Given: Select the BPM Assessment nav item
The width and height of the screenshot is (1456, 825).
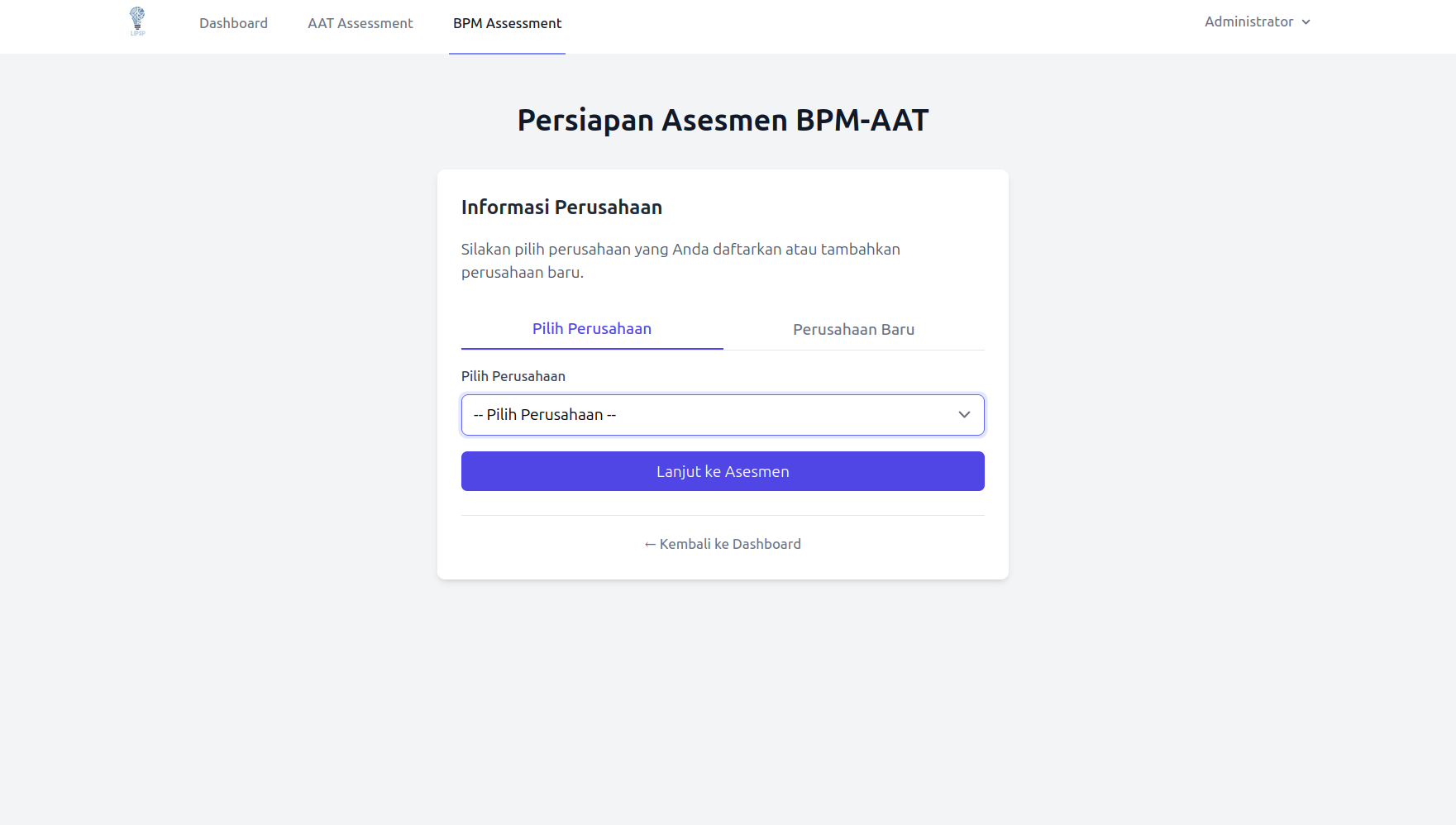Looking at the screenshot, I should click(x=507, y=23).
